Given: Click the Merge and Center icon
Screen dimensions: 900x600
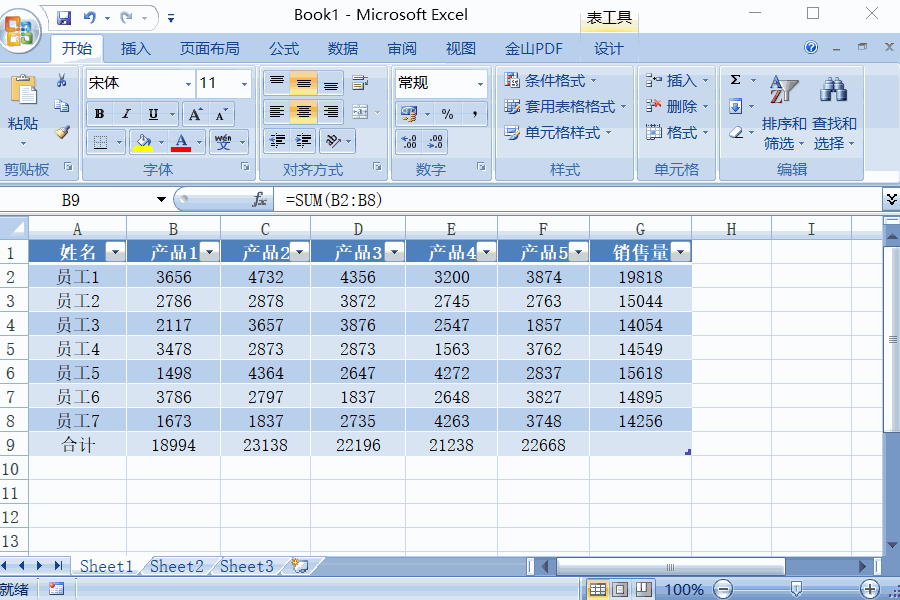Looking at the screenshot, I should point(360,112).
